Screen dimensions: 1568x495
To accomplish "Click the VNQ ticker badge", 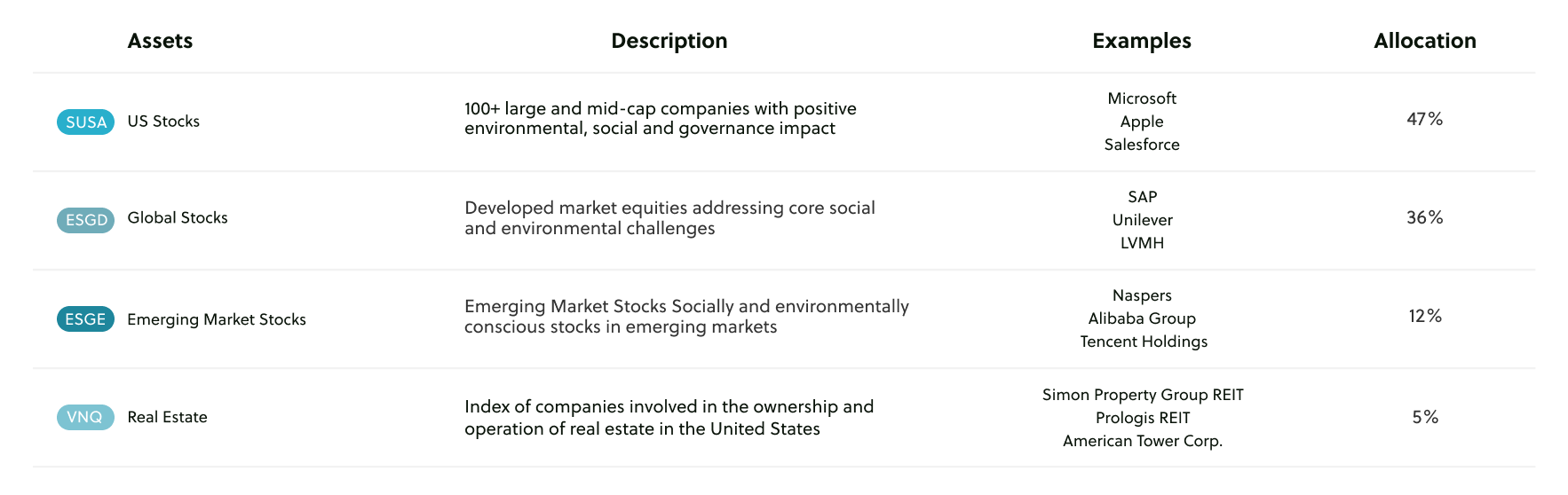I will (85, 417).
